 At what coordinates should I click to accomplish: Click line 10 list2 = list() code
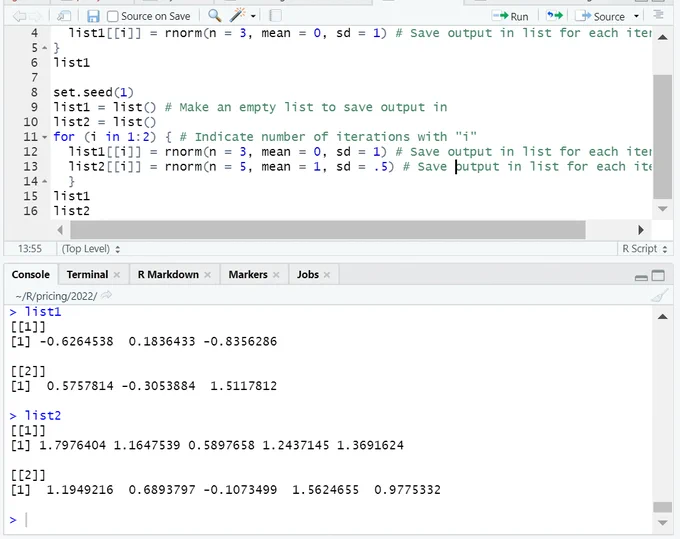click(104, 122)
